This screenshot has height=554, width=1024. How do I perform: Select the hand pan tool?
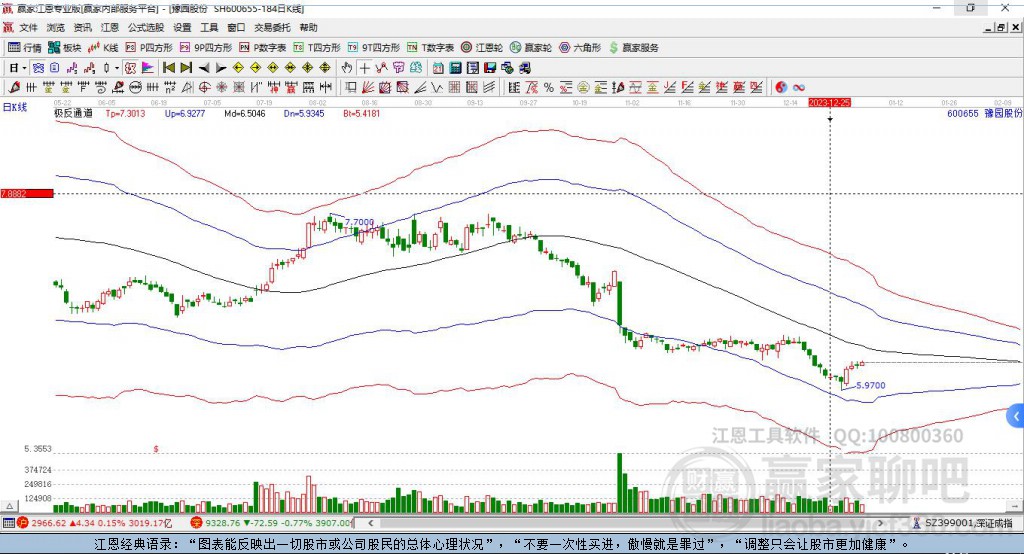point(347,68)
